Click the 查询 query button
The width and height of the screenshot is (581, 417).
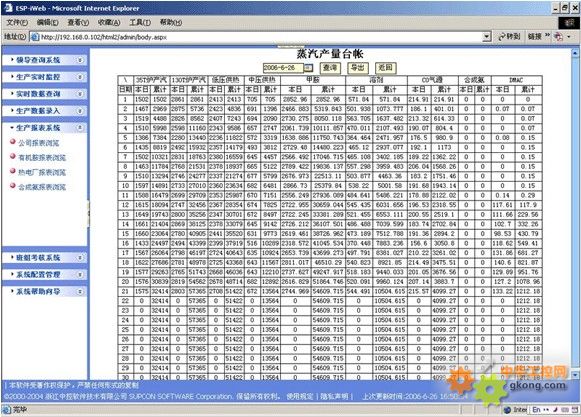pyautogui.click(x=330, y=68)
